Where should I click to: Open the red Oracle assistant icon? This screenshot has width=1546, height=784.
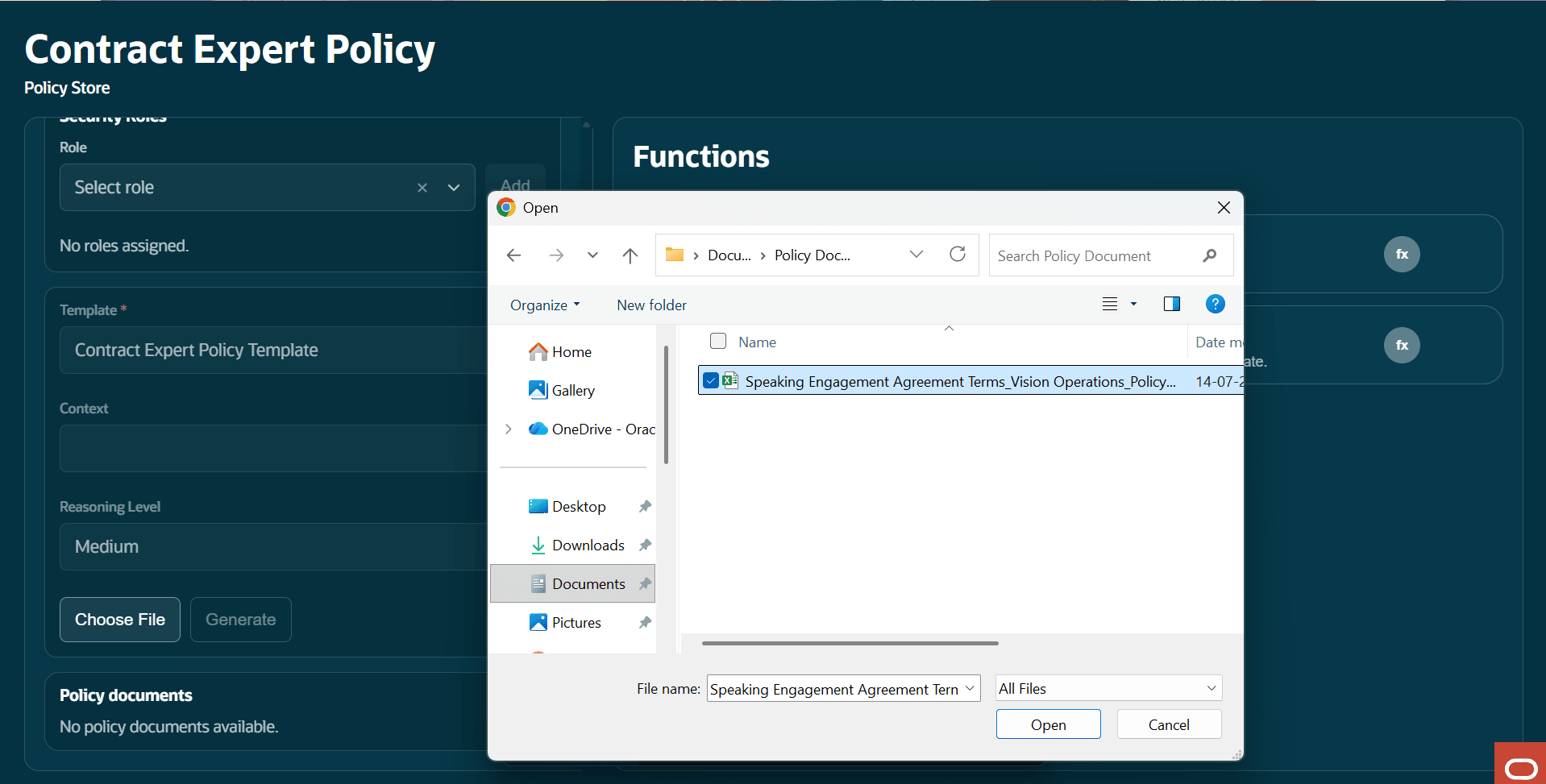[x=1520, y=765]
